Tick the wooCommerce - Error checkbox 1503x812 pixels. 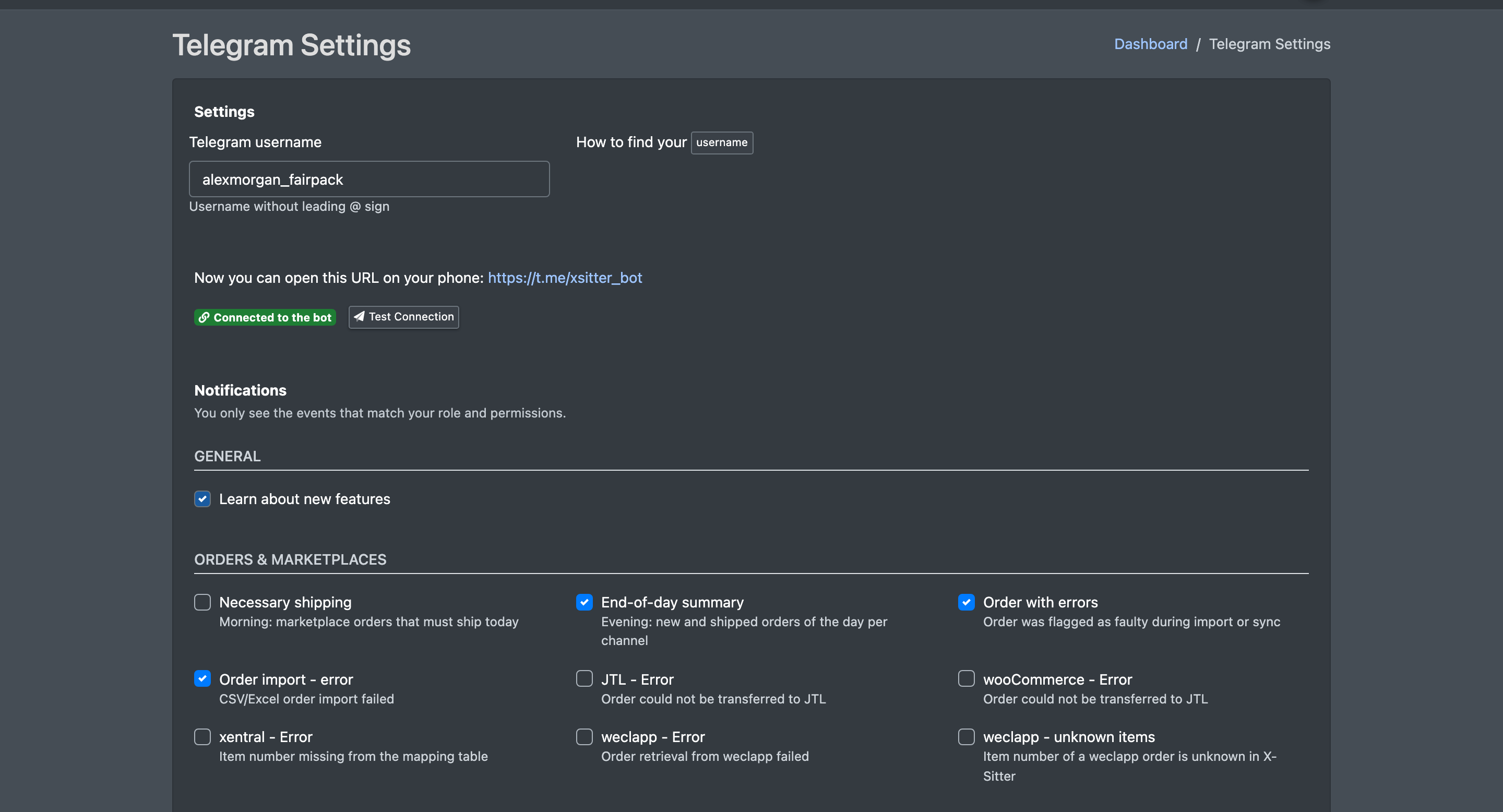[966, 679]
